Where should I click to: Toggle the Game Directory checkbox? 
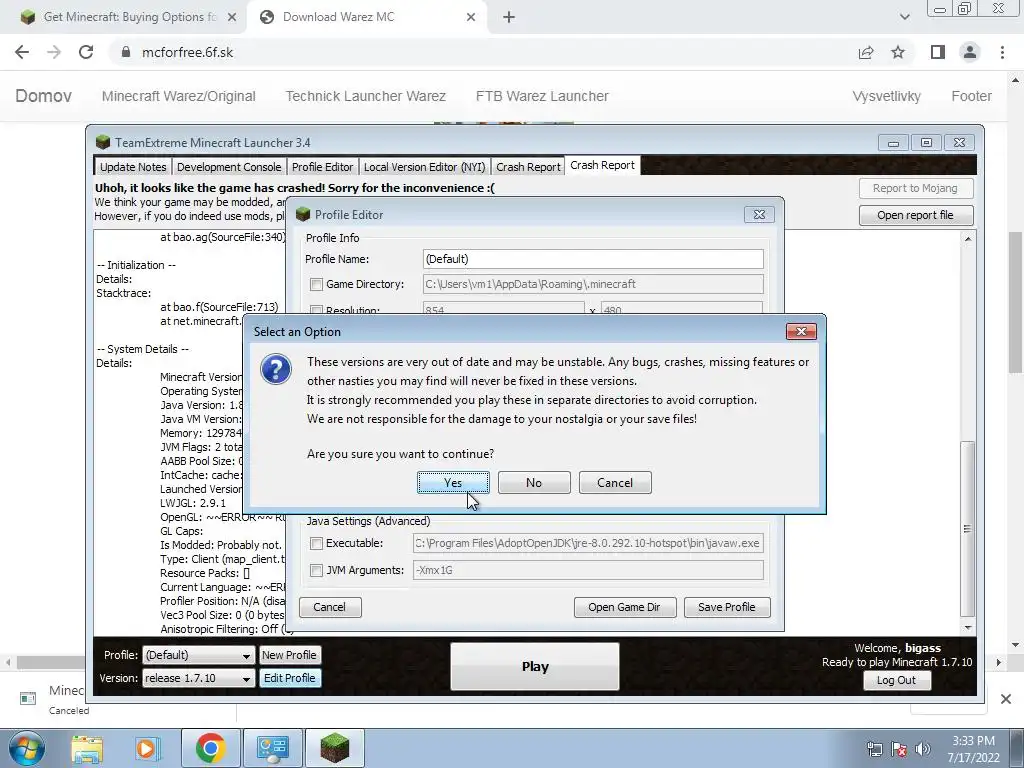[x=317, y=284]
